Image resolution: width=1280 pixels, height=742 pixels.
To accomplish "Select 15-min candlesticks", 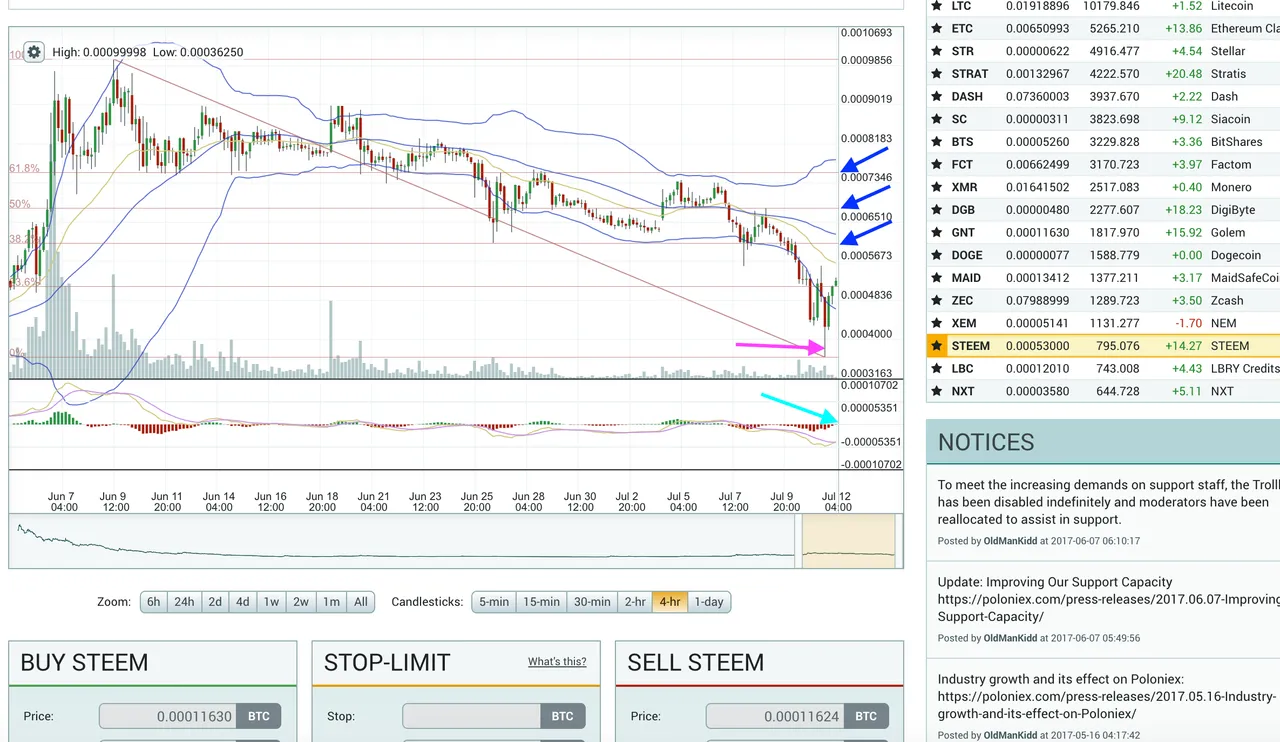I will coord(541,602).
